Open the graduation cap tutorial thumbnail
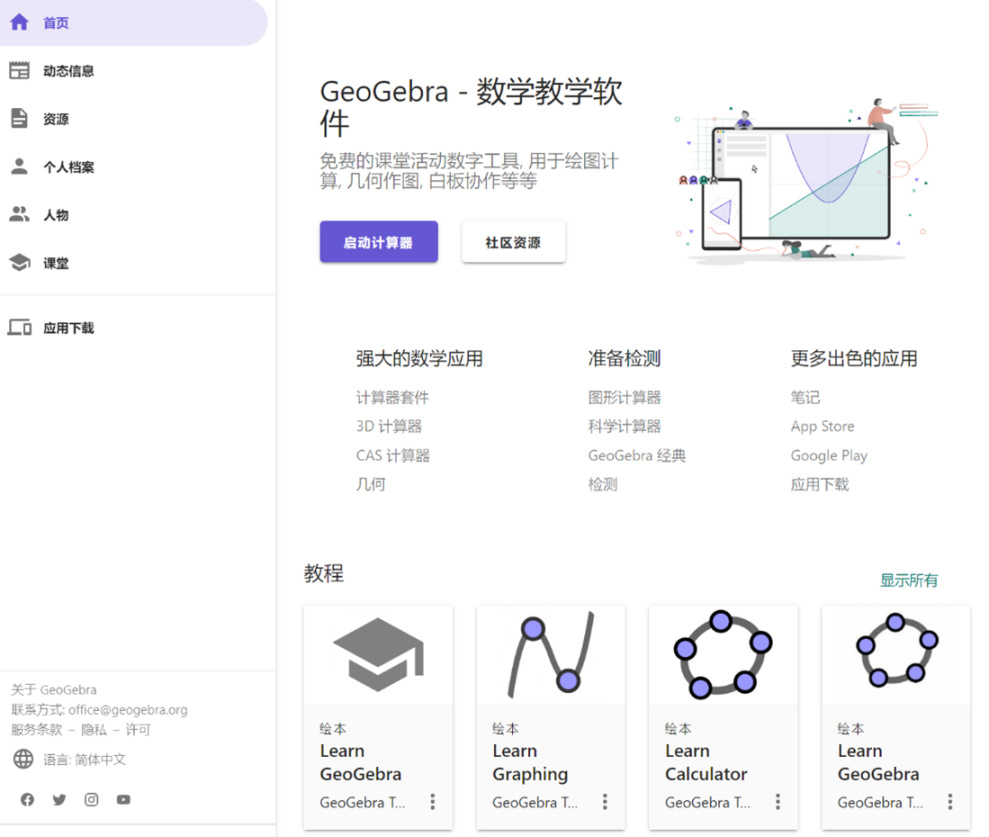This screenshot has width=989, height=837. [x=378, y=655]
